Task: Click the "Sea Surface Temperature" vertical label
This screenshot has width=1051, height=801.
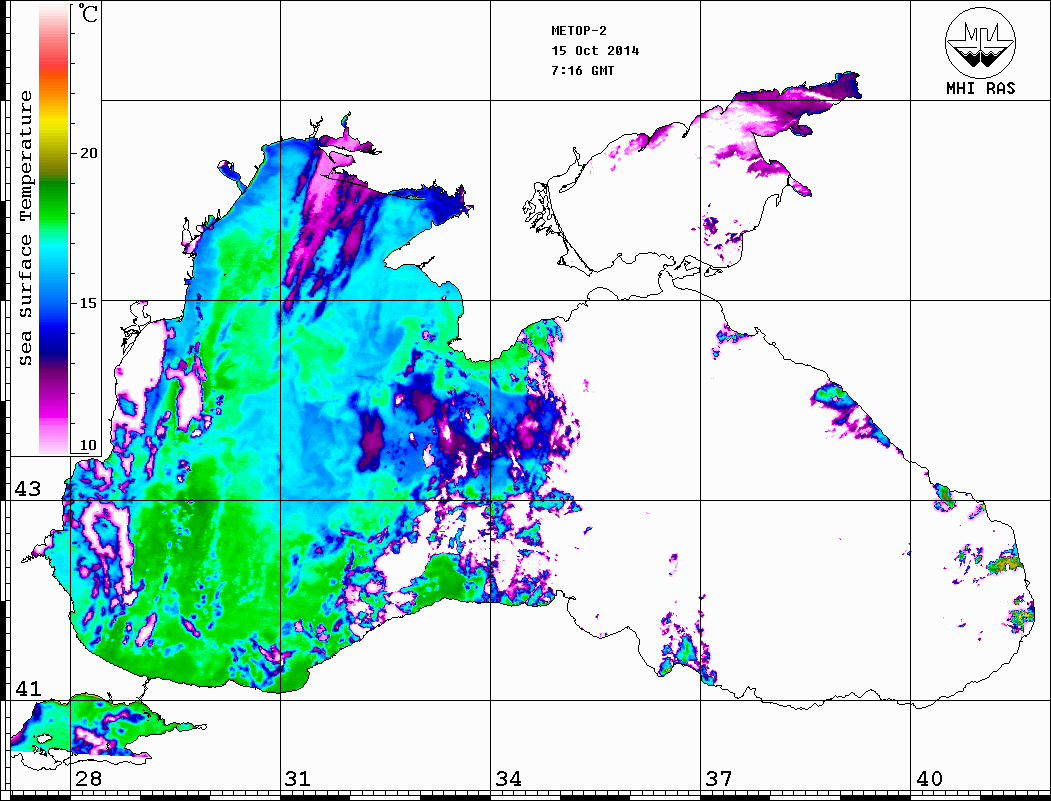Action: (x=25, y=228)
